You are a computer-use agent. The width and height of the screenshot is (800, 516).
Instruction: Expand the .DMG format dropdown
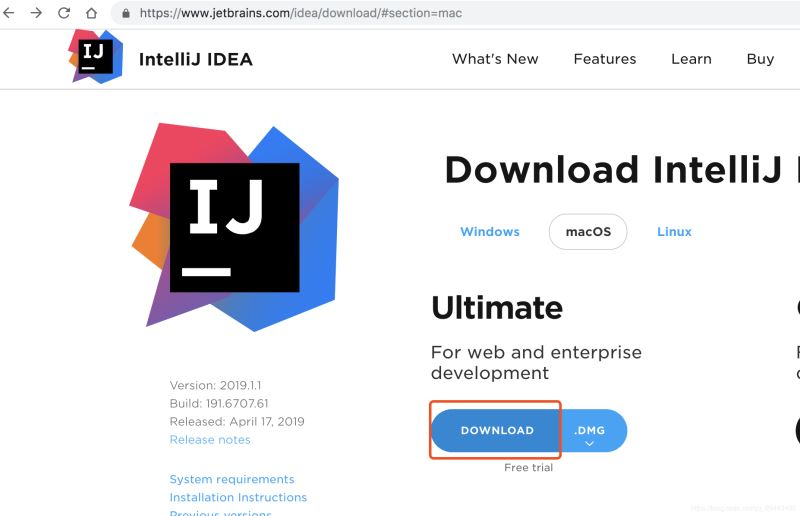coord(593,430)
